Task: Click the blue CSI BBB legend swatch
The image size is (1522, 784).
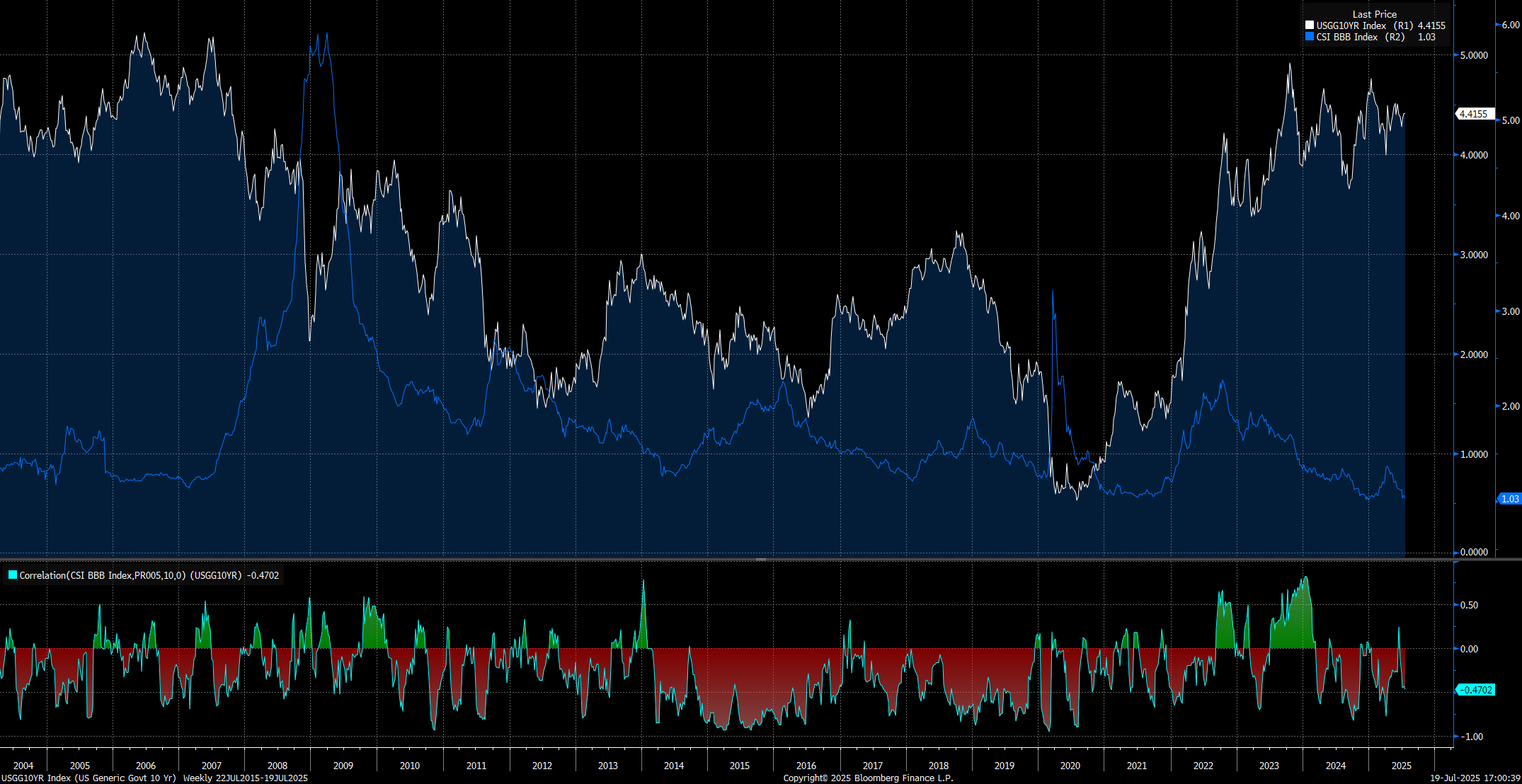Action: pos(1310,37)
